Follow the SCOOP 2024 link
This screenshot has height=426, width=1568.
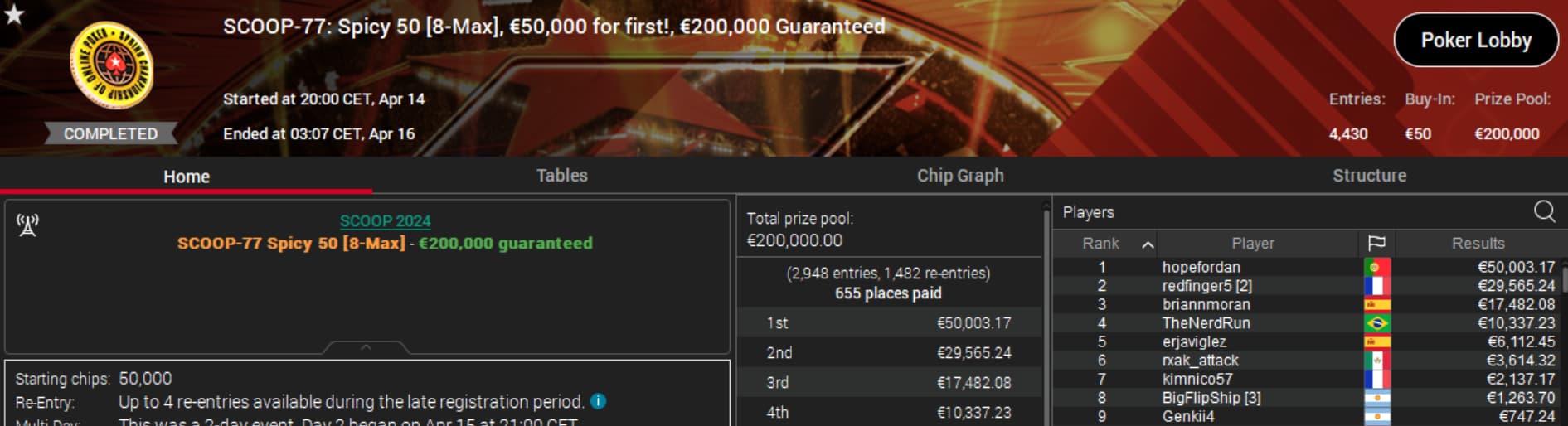[385, 220]
